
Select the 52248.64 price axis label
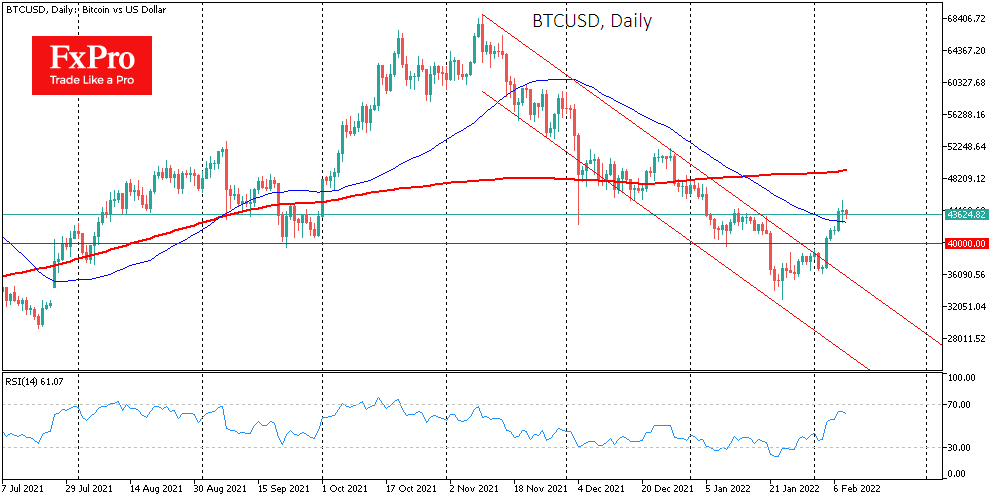[x=968, y=147]
